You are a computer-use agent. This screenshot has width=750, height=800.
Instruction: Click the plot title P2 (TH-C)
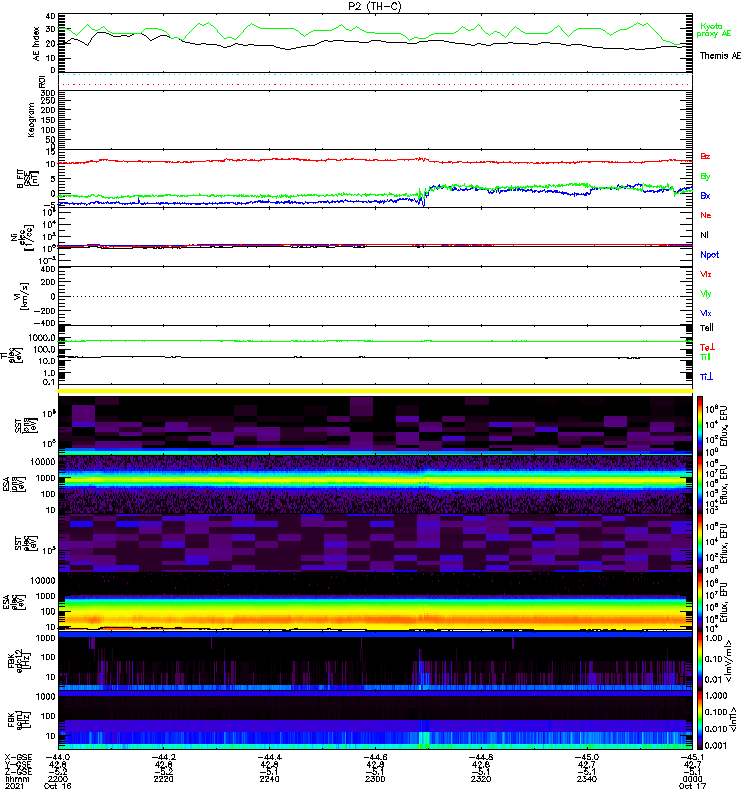coord(374,6)
